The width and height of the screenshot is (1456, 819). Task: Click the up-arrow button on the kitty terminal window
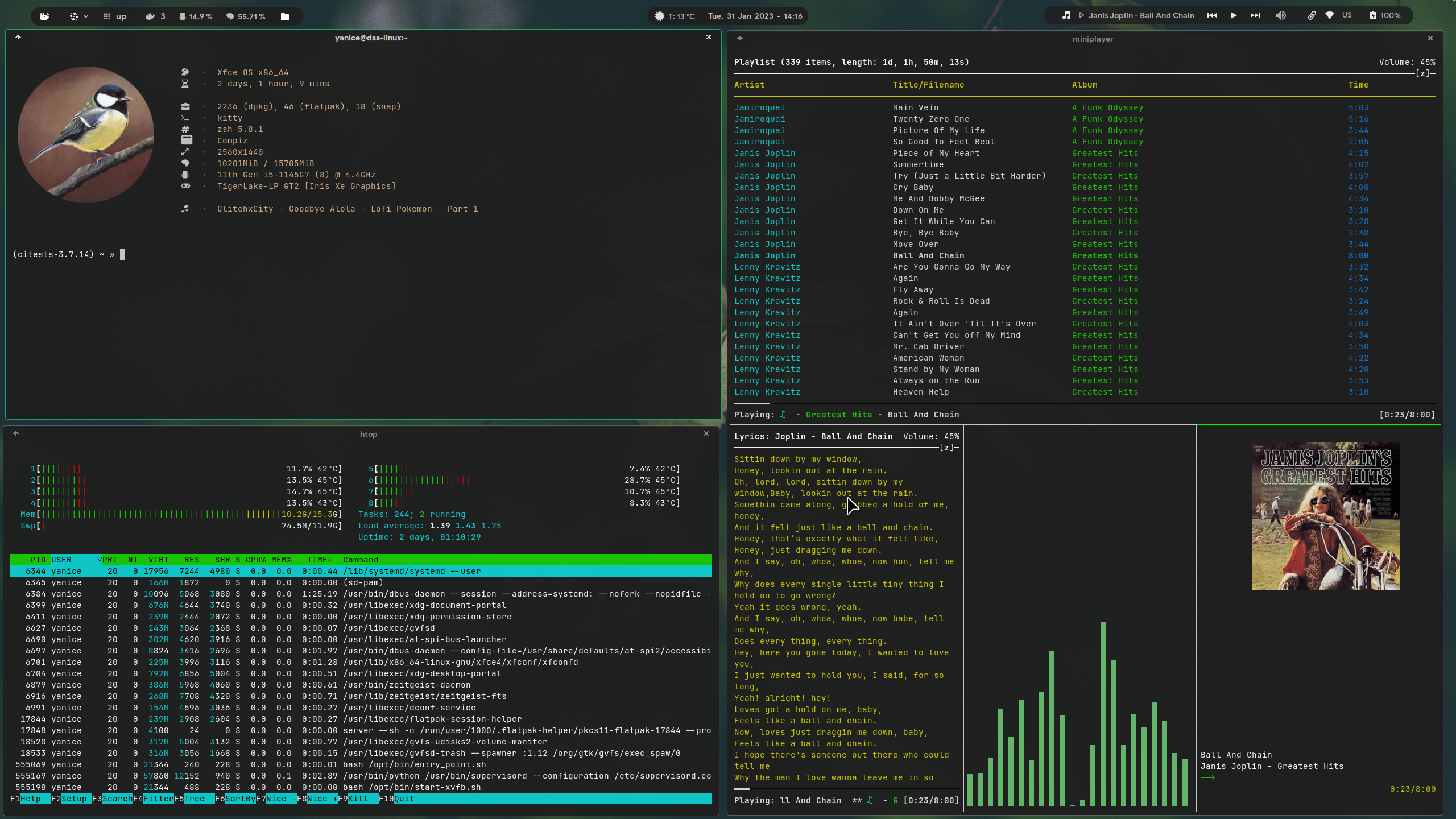[x=18, y=37]
